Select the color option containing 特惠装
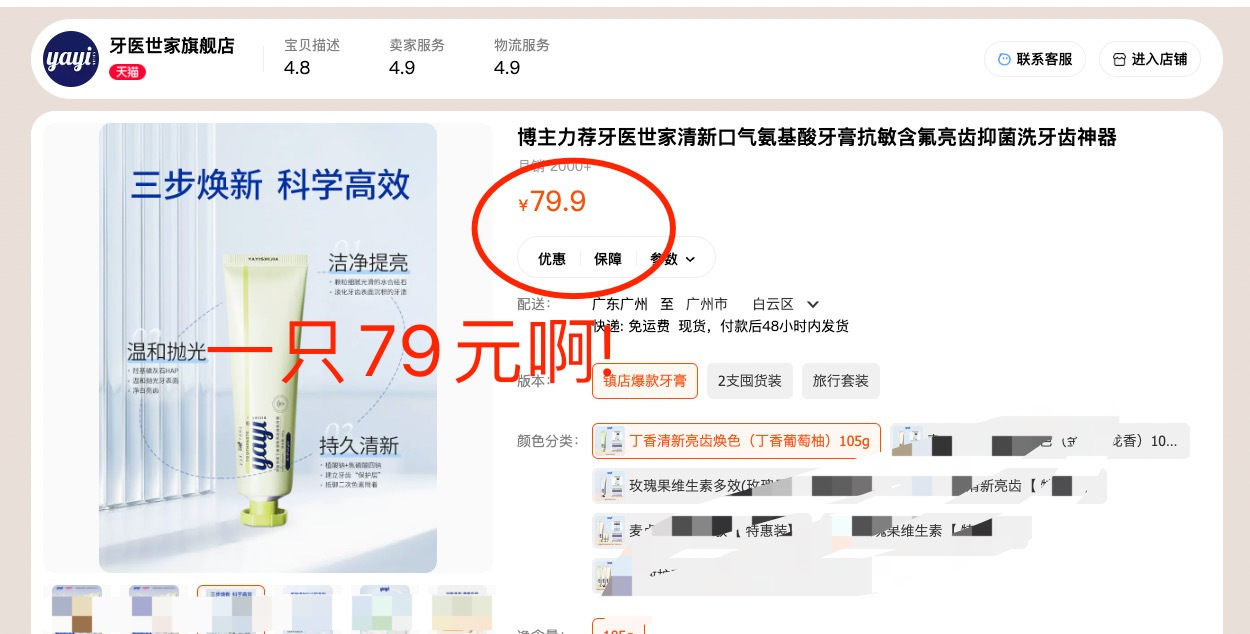The height and width of the screenshot is (634, 1250). pyautogui.click(x=700, y=531)
